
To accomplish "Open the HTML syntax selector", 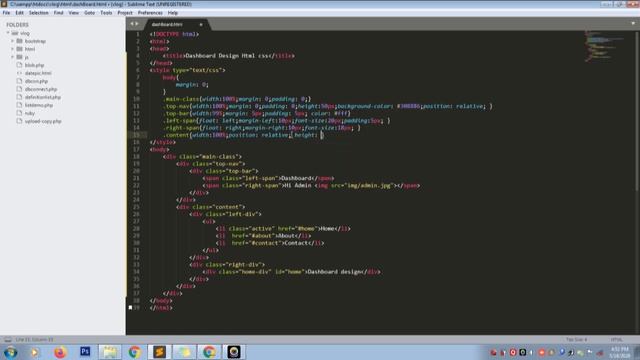I will click(616, 340).
